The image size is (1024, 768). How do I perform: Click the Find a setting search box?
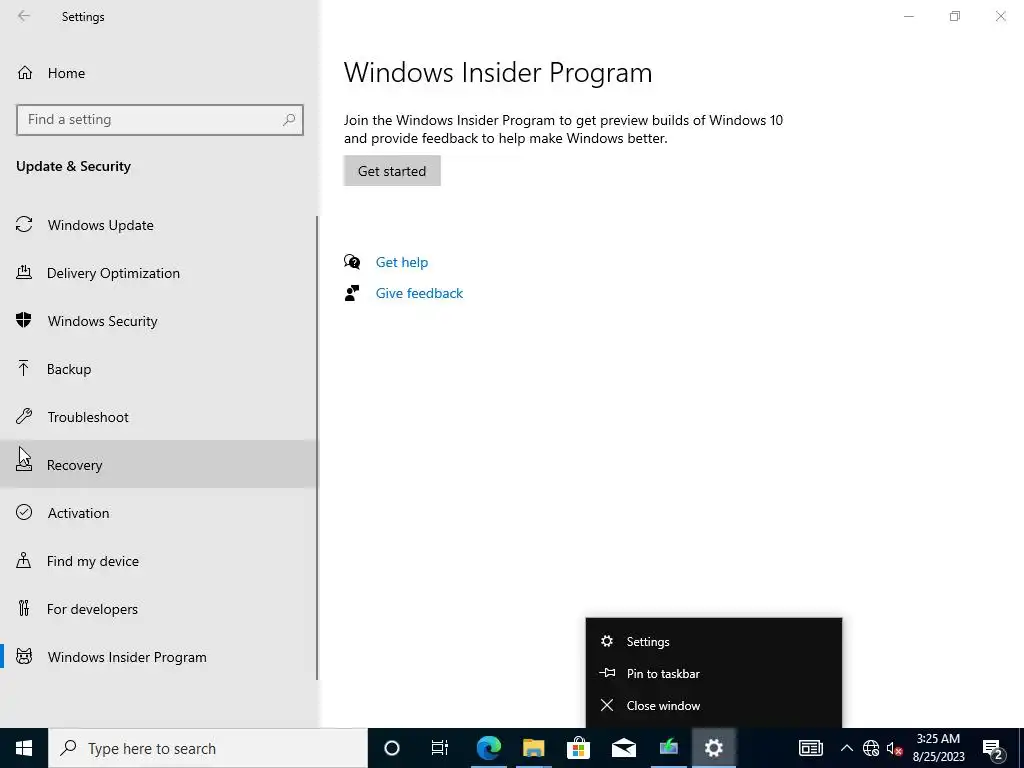(159, 120)
